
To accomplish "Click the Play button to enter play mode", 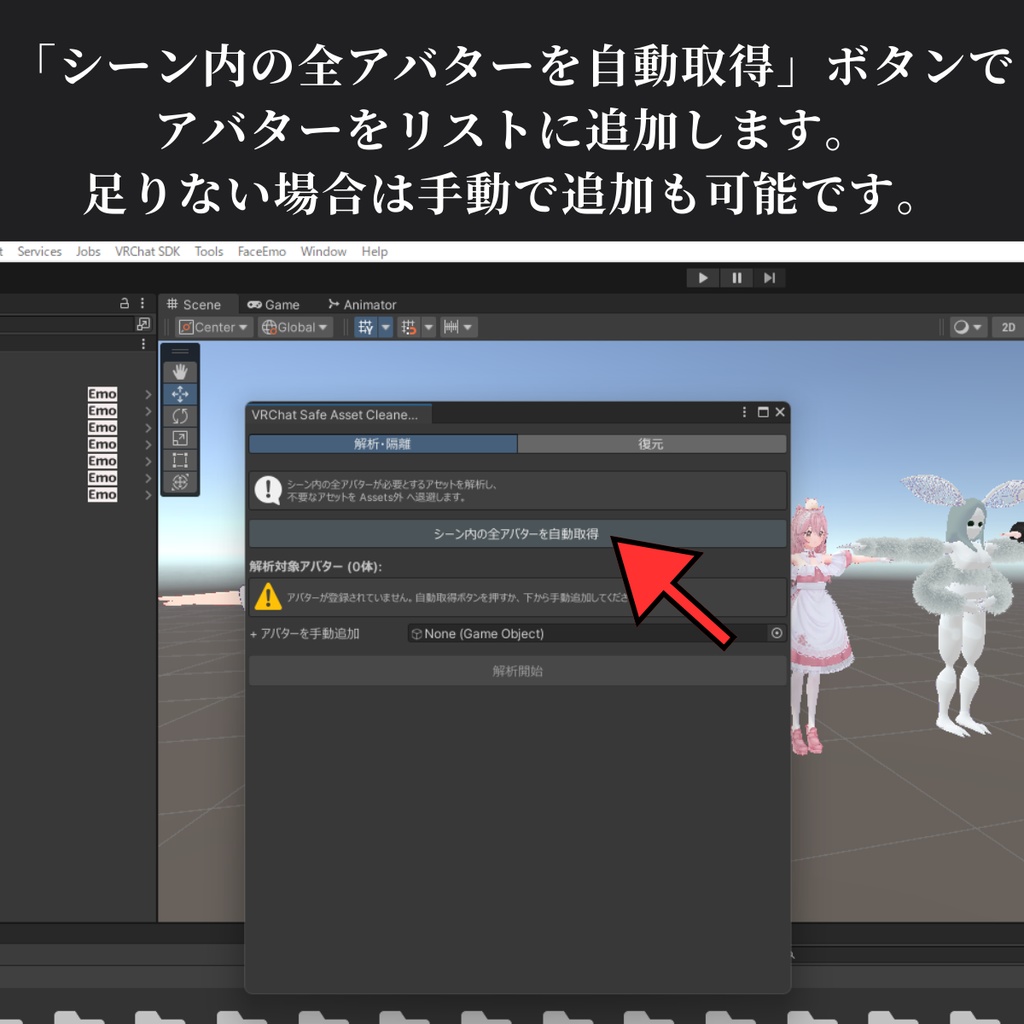I will 702,277.
